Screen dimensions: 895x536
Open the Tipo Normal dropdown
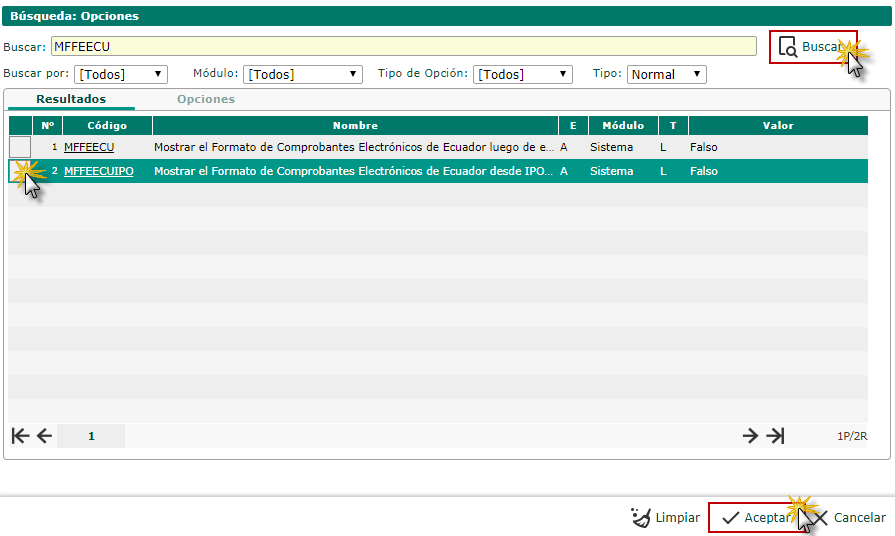click(x=666, y=74)
